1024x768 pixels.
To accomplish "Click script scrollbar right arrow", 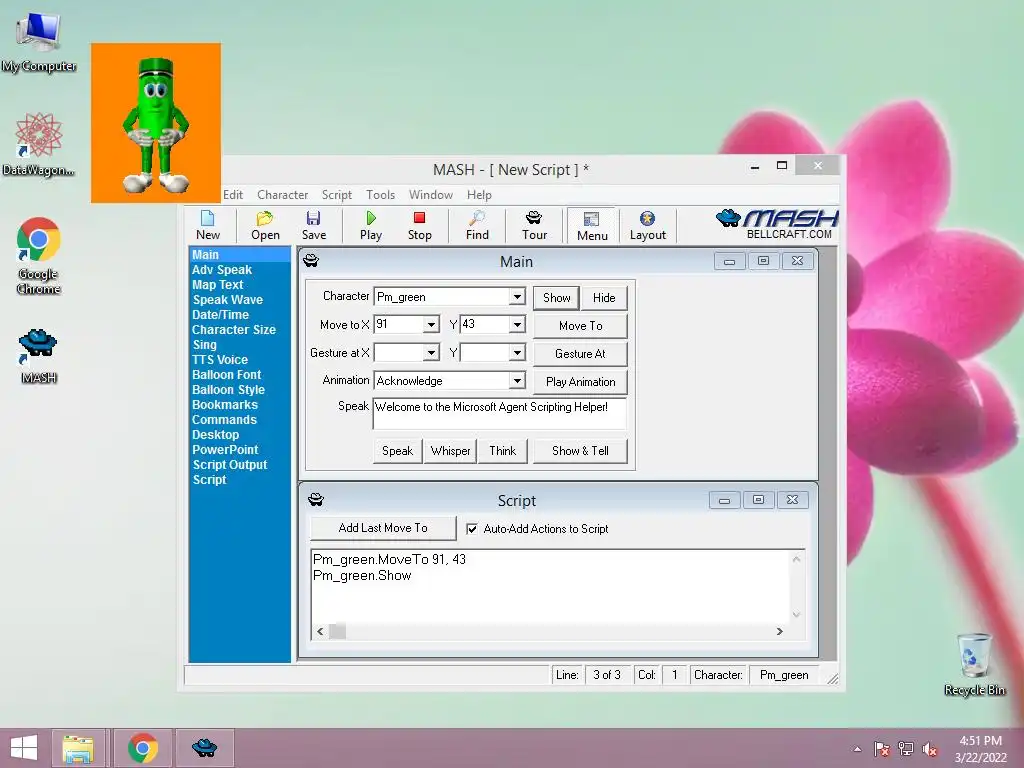I will point(779,631).
